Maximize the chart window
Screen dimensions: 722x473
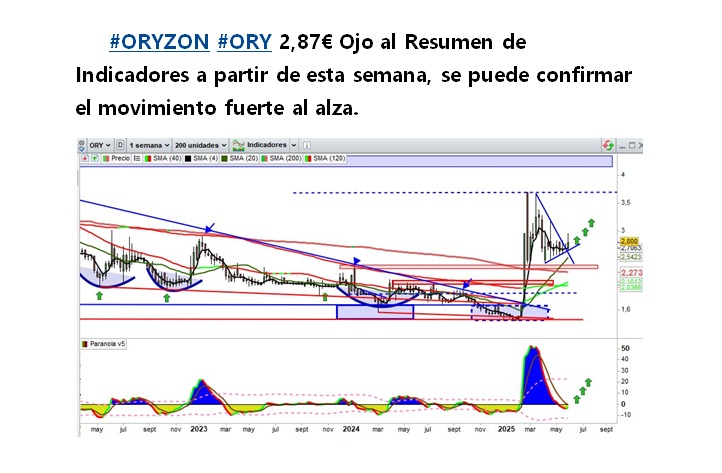click(x=632, y=146)
